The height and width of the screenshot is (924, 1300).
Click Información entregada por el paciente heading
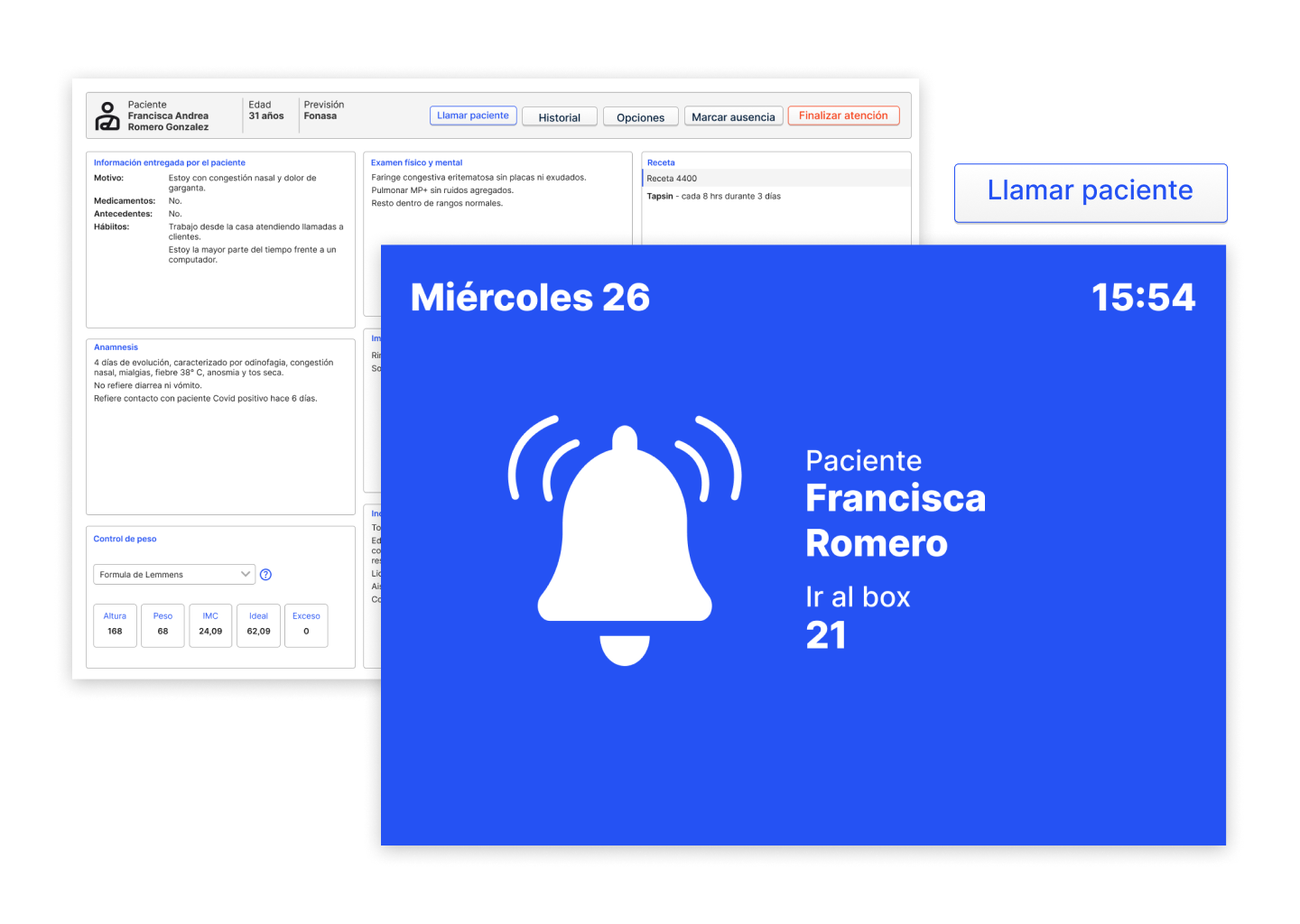(x=170, y=163)
